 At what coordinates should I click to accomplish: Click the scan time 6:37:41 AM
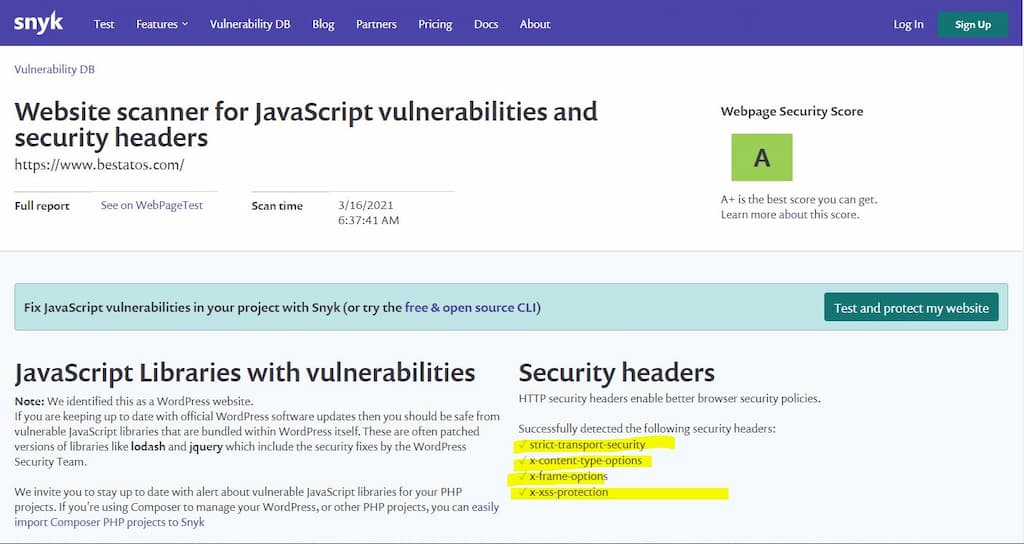tap(368, 221)
